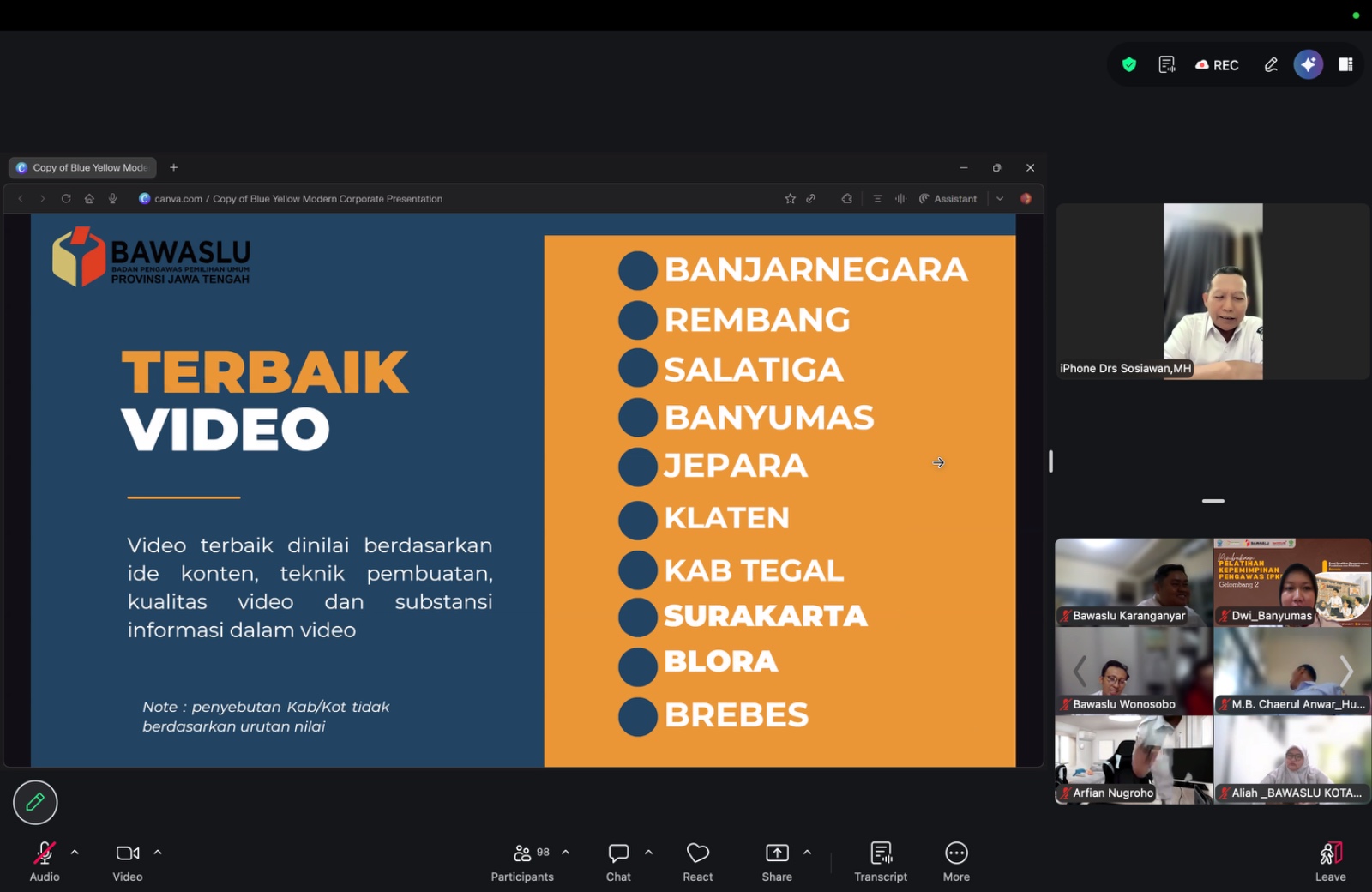The height and width of the screenshot is (892, 1372).
Task: Select the Arfian Nugroho participant tile
Action: pyautogui.click(x=1134, y=760)
